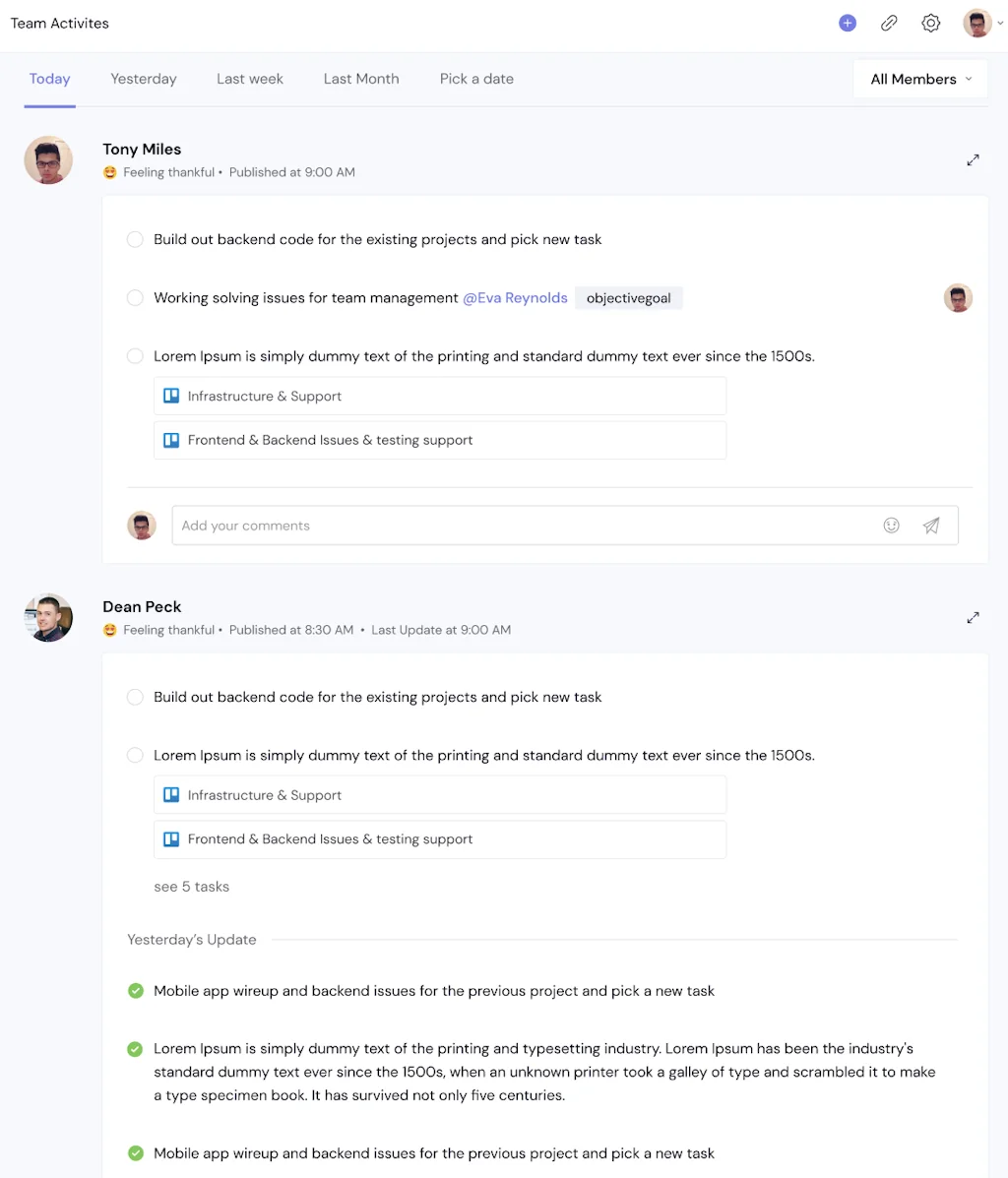Click the plus icon to create new activity

point(848,23)
